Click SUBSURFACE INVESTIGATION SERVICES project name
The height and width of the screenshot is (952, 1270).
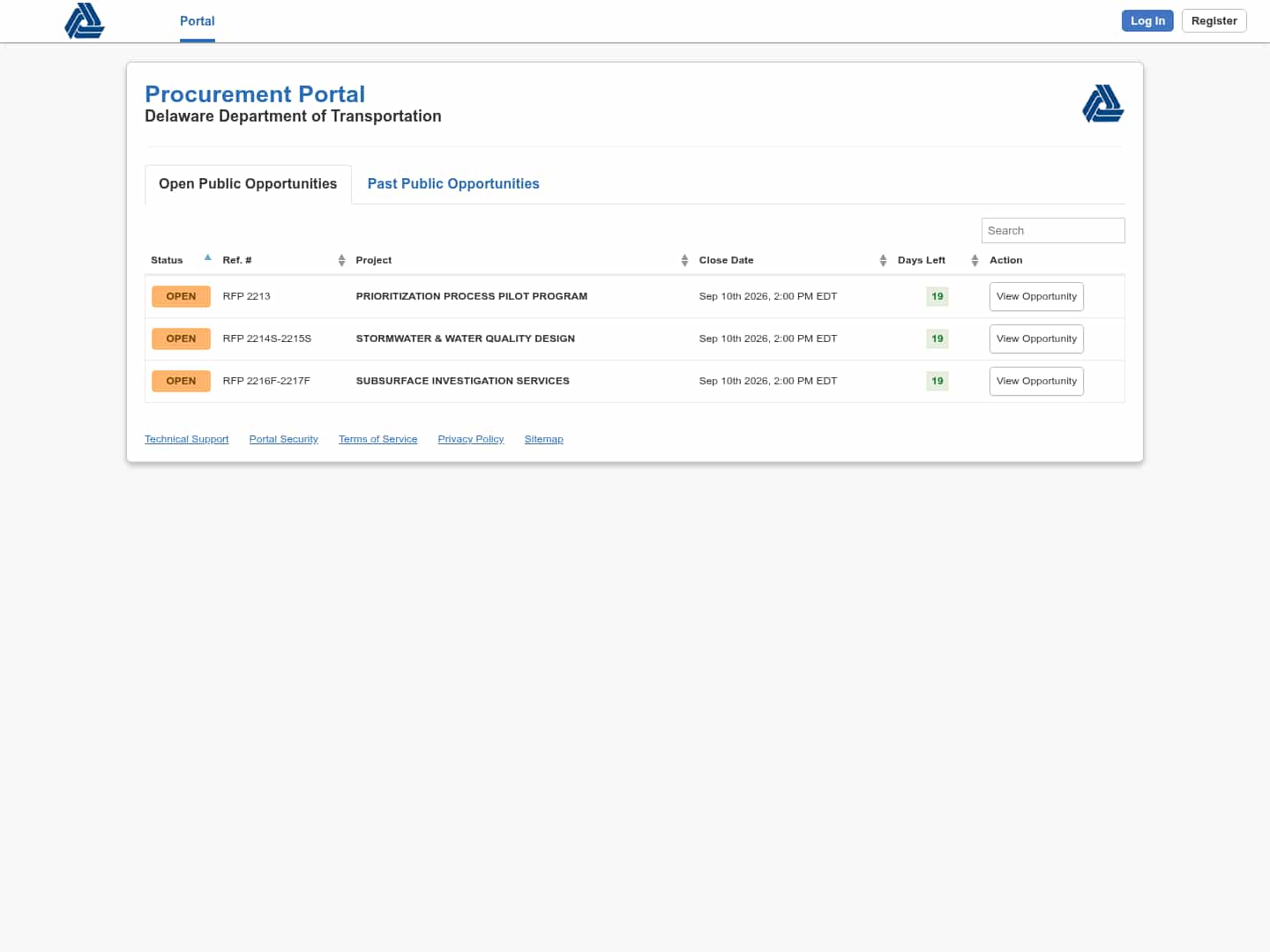click(x=463, y=381)
